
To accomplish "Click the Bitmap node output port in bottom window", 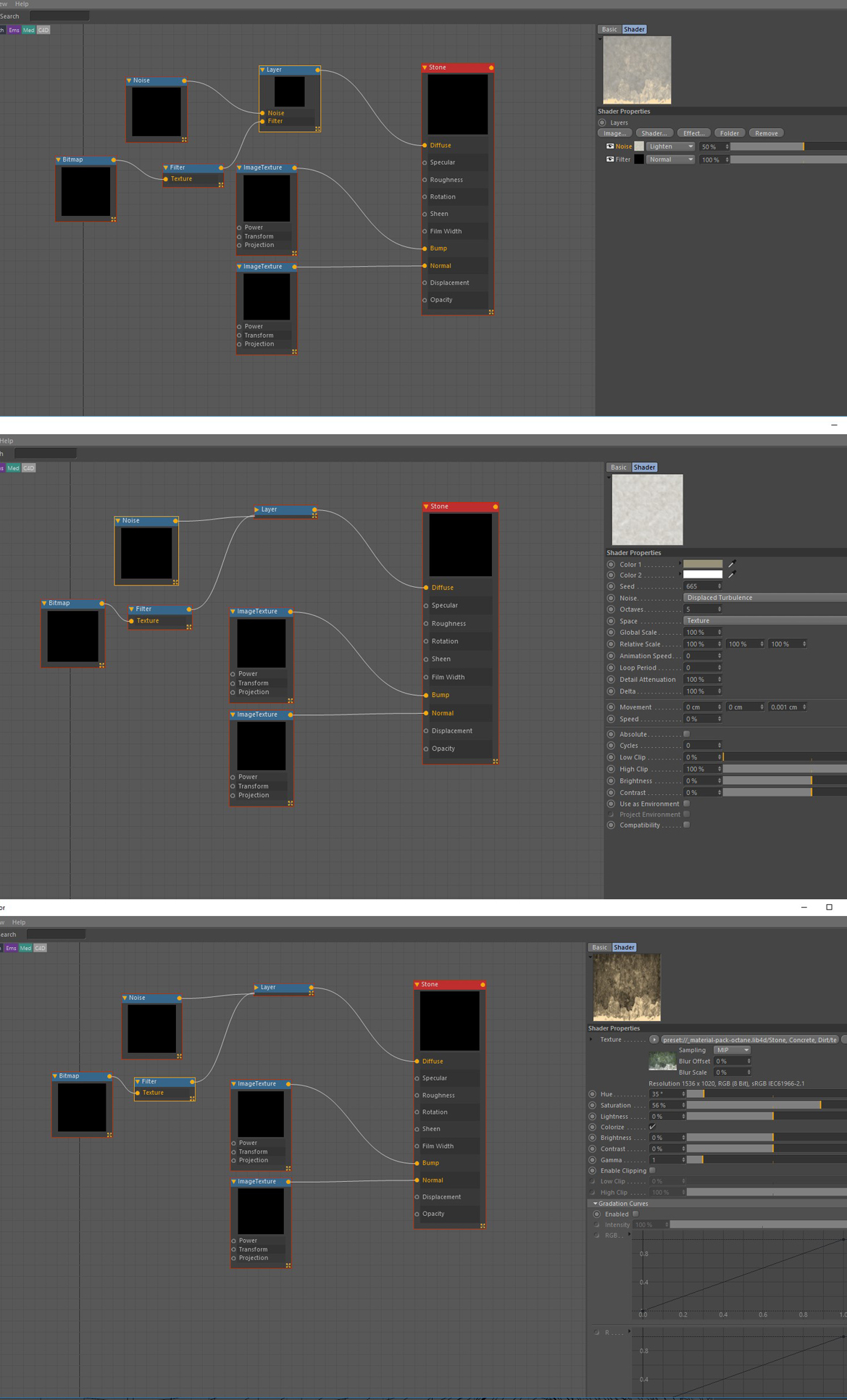I will click(x=109, y=1076).
